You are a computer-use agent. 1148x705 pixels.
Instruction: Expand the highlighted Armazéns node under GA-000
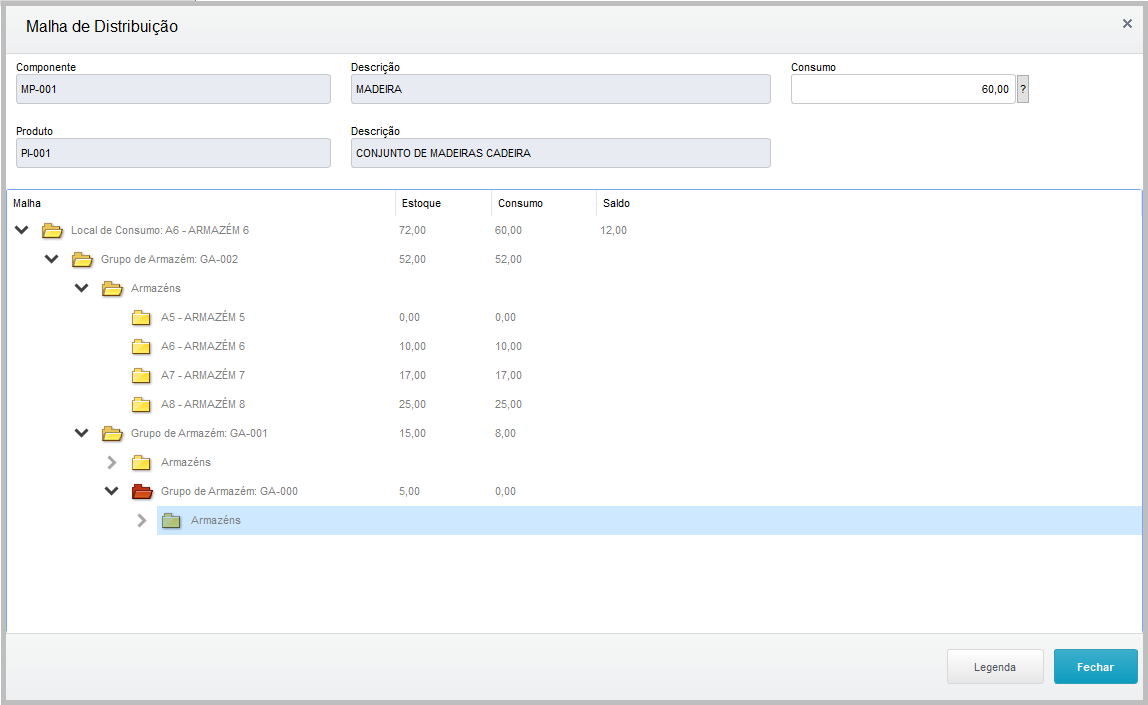[x=142, y=521]
